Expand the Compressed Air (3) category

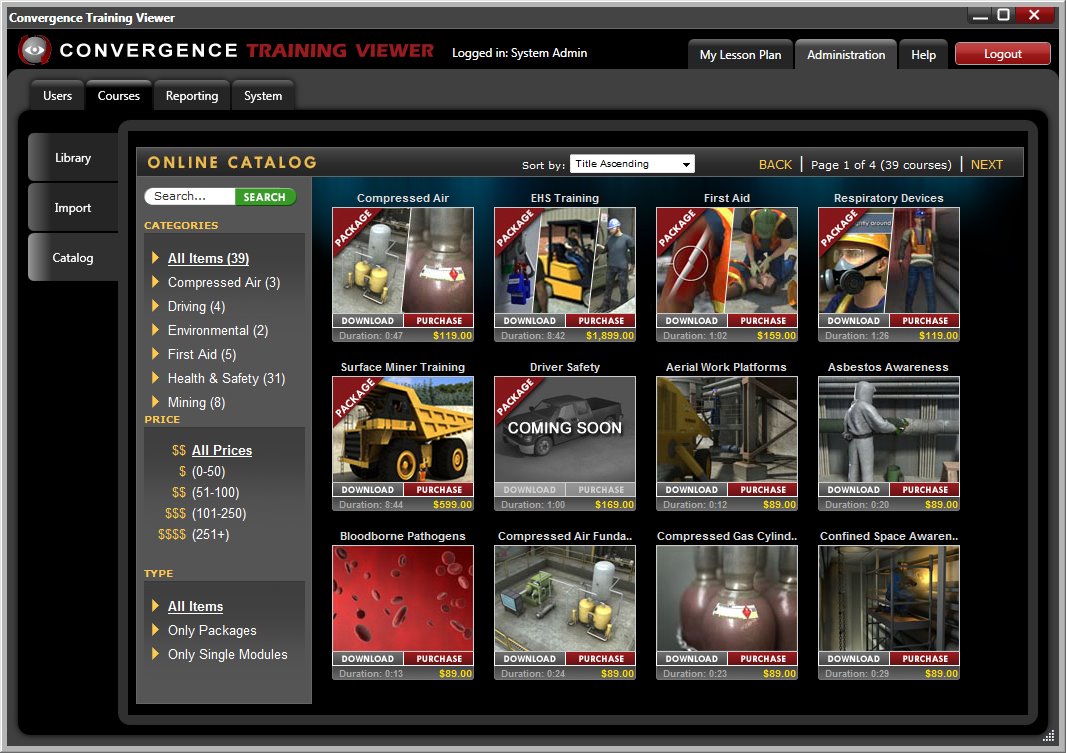pos(224,282)
